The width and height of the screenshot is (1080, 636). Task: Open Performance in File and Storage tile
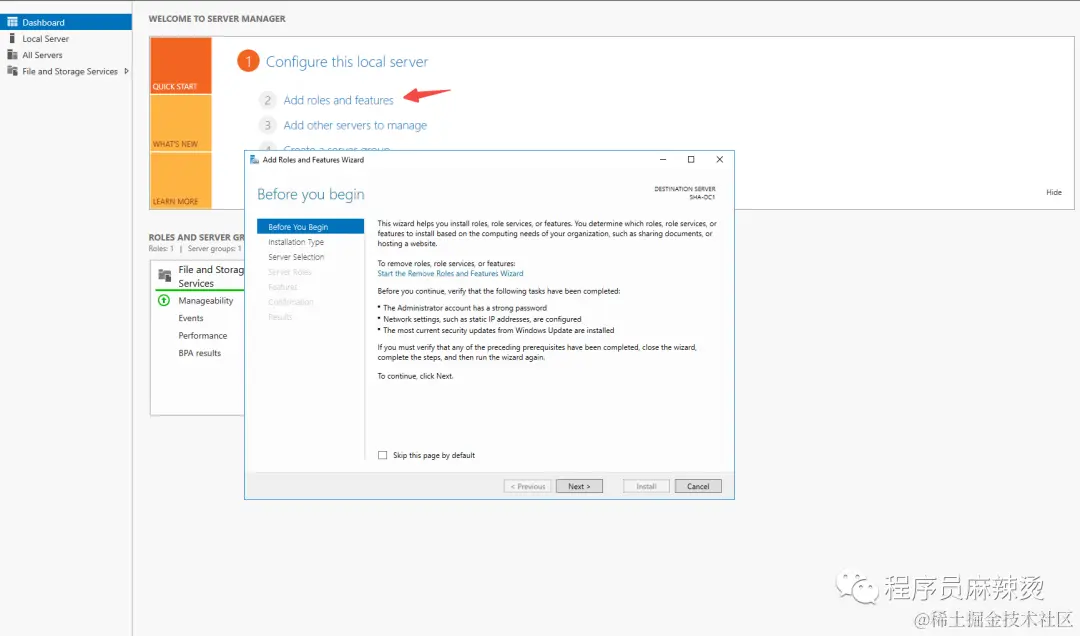pos(202,336)
